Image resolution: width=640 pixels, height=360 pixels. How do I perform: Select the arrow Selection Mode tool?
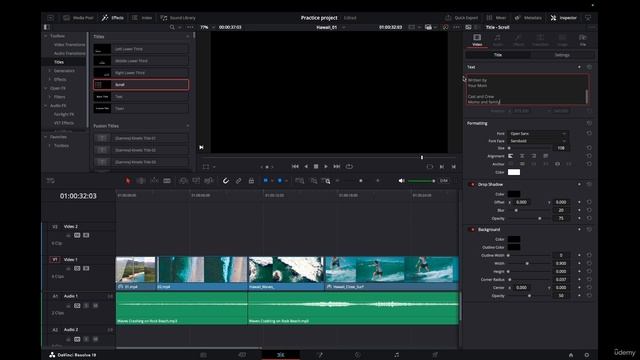coord(128,180)
